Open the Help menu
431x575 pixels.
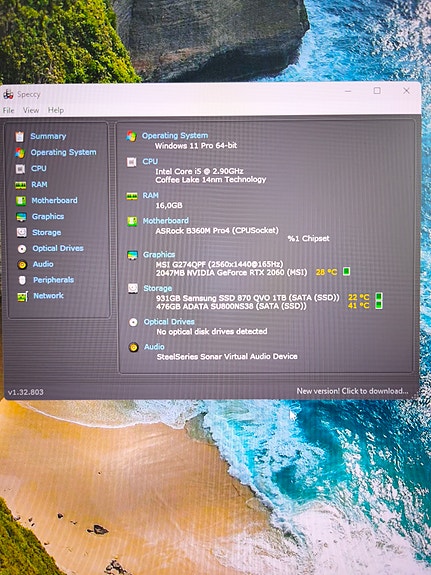click(56, 110)
